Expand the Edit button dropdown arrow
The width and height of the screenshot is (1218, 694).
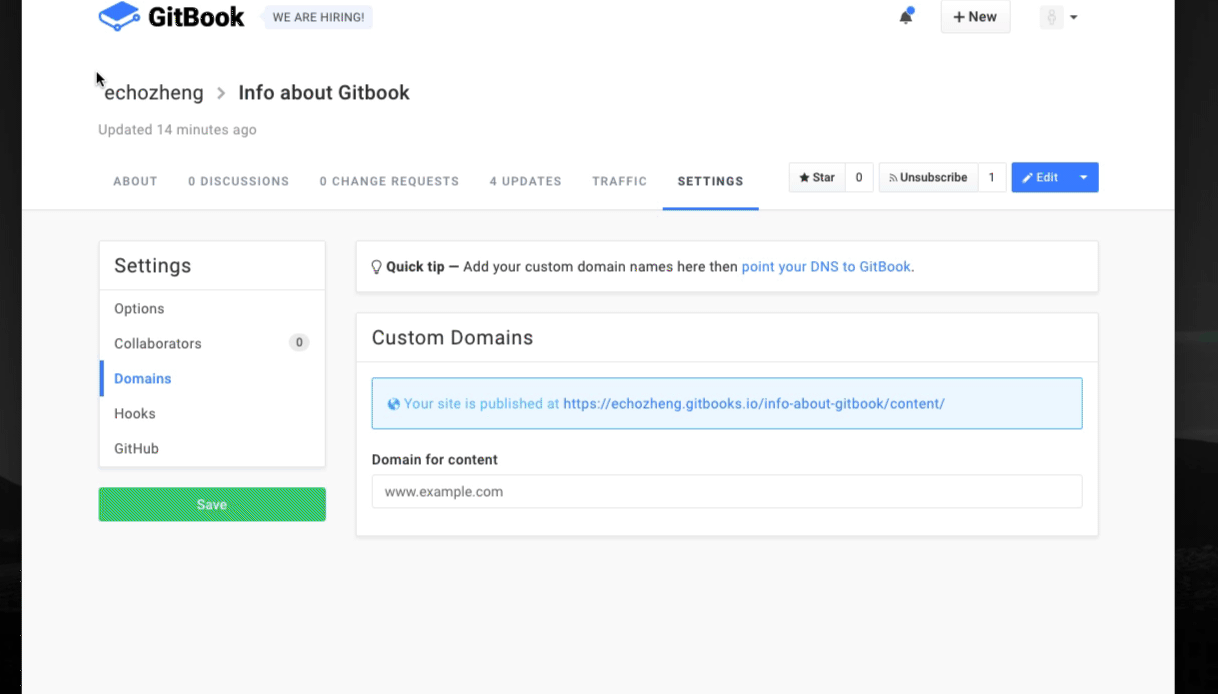(x=1084, y=177)
